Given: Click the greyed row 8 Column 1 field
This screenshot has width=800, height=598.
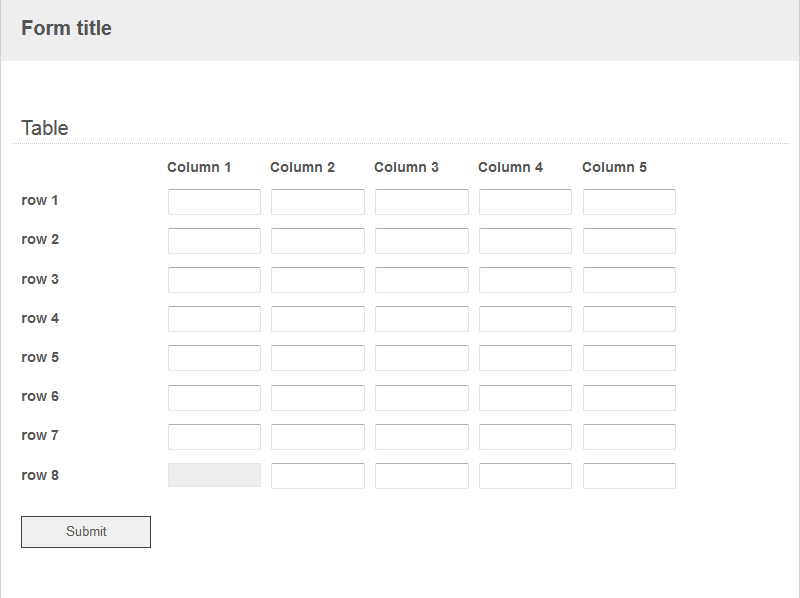Looking at the screenshot, I should 214,475.
